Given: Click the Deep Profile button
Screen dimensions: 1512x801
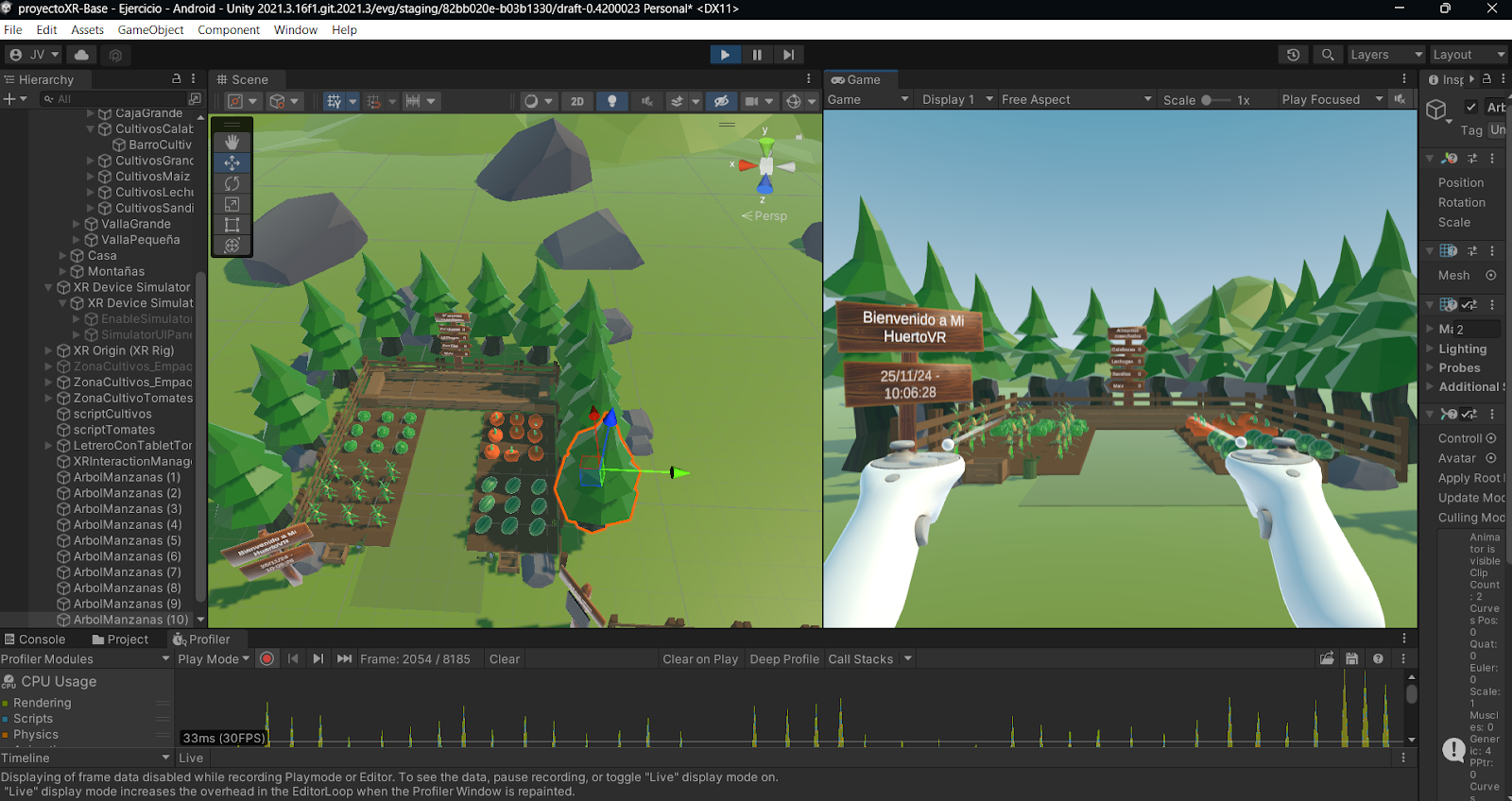Looking at the screenshot, I should [783, 659].
